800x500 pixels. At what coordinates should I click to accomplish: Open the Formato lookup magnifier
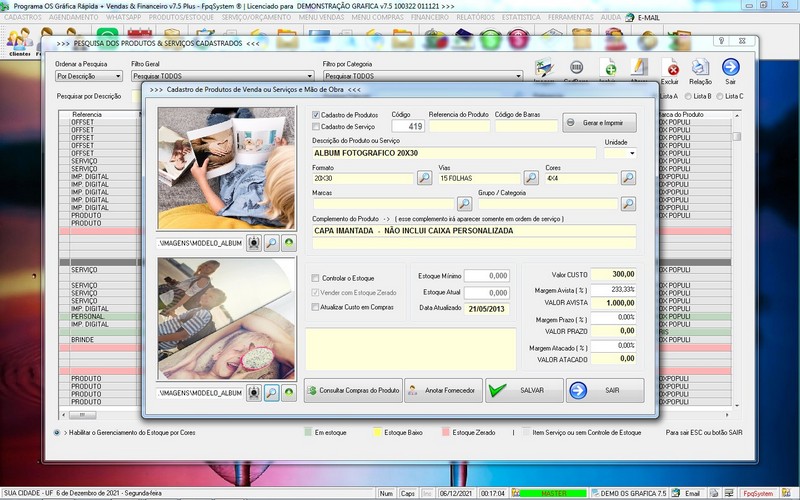(x=424, y=178)
